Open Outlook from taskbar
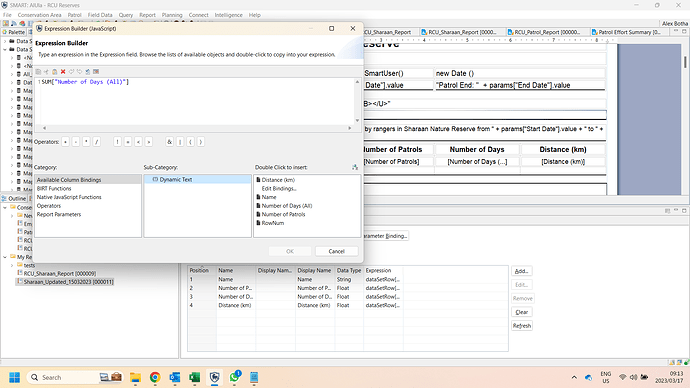The width and height of the screenshot is (690, 388). pos(175,377)
